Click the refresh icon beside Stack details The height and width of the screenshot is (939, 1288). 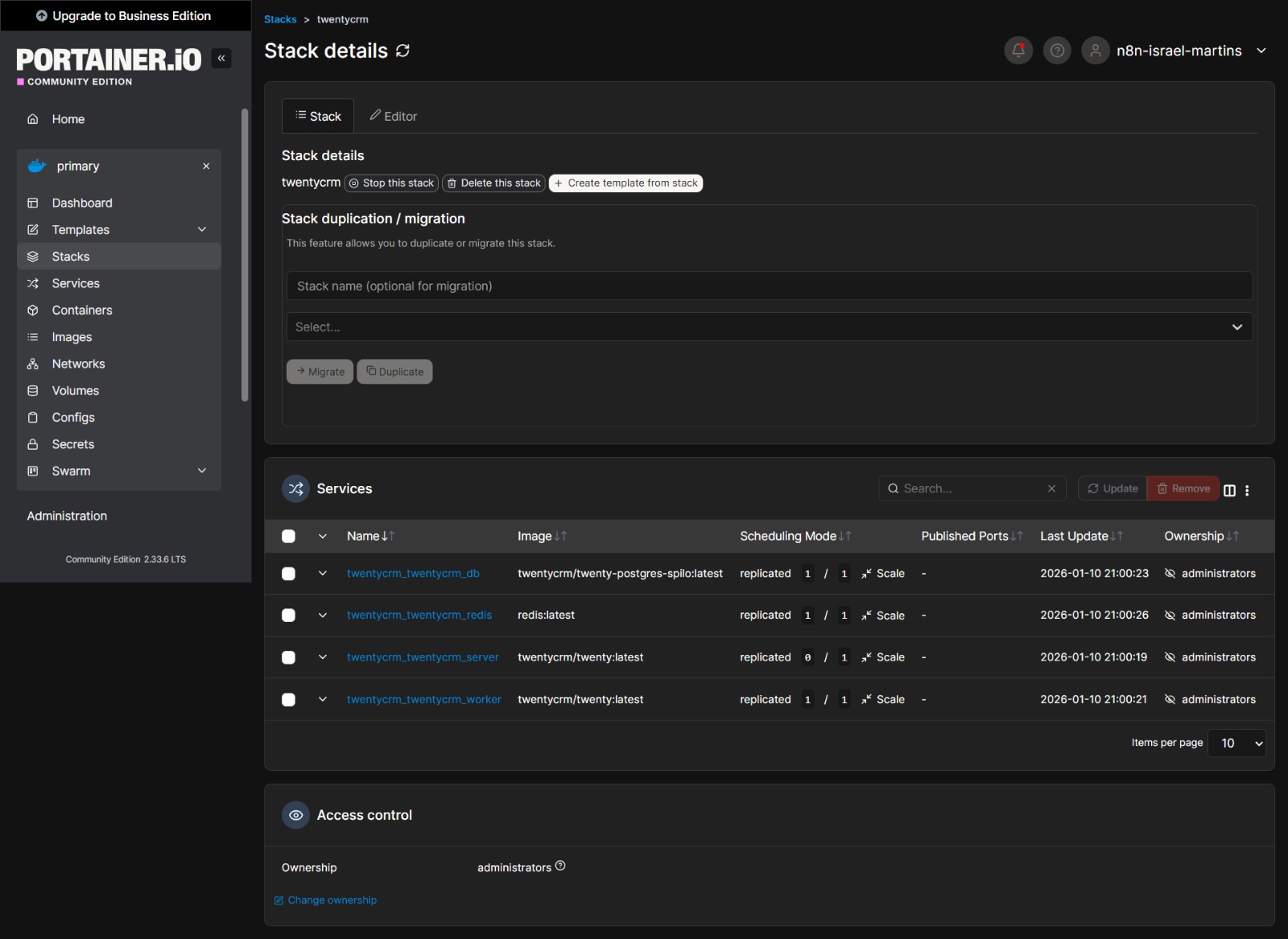click(403, 51)
